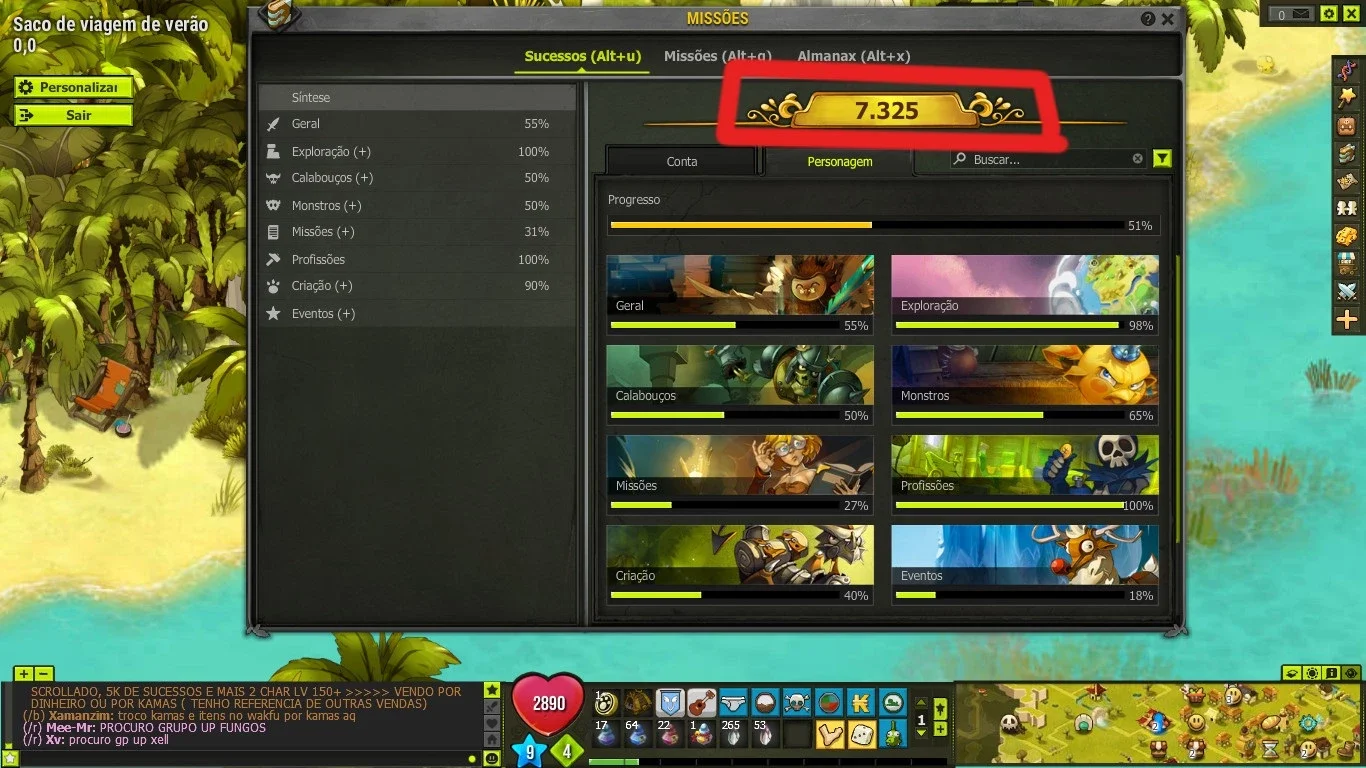Click the dice shortcut icon
The width and height of the screenshot is (1366, 768).
tap(861, 734)
